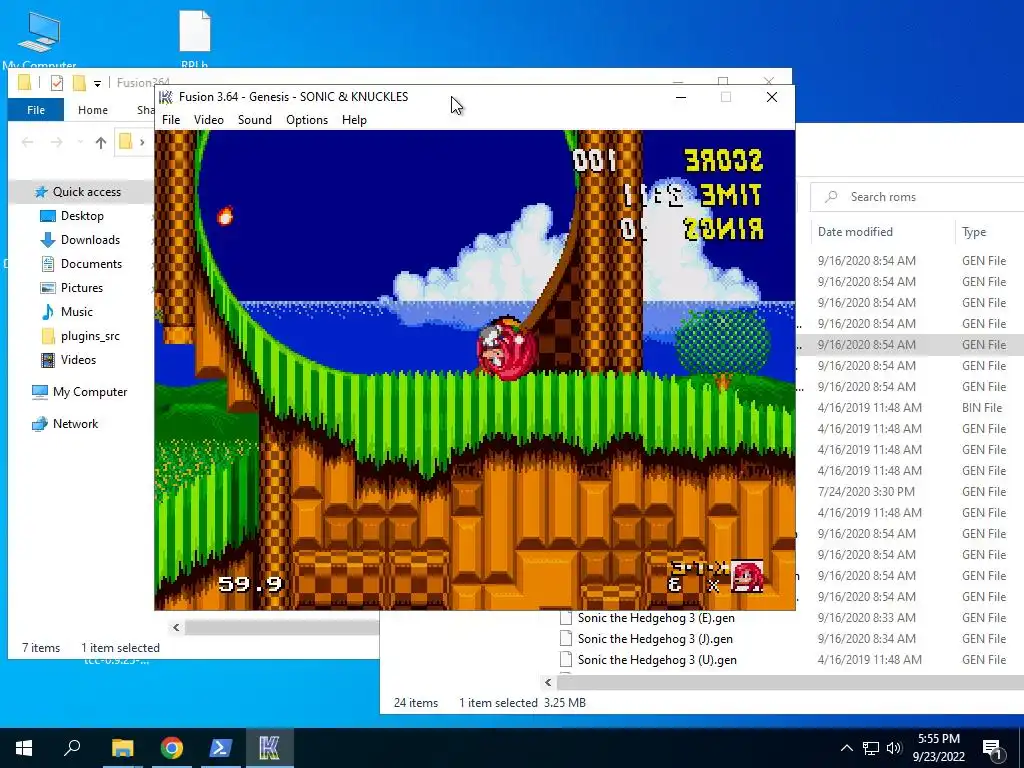This screenshot has width=1024, height=768.
Task: Open File Explorer from the taskbar
Action: coord(122,748)
